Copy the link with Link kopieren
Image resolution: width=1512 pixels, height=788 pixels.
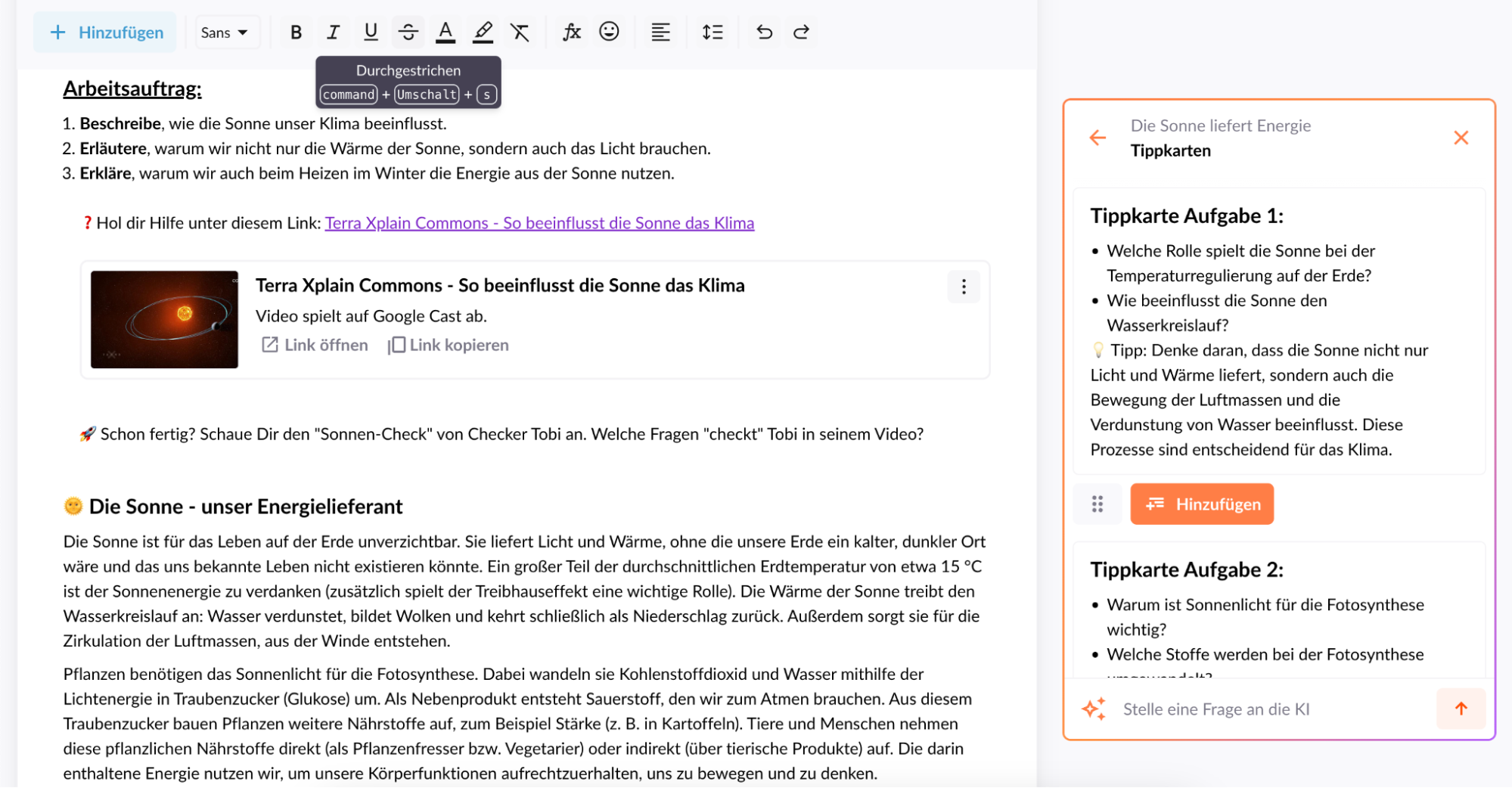click(448, 345)
